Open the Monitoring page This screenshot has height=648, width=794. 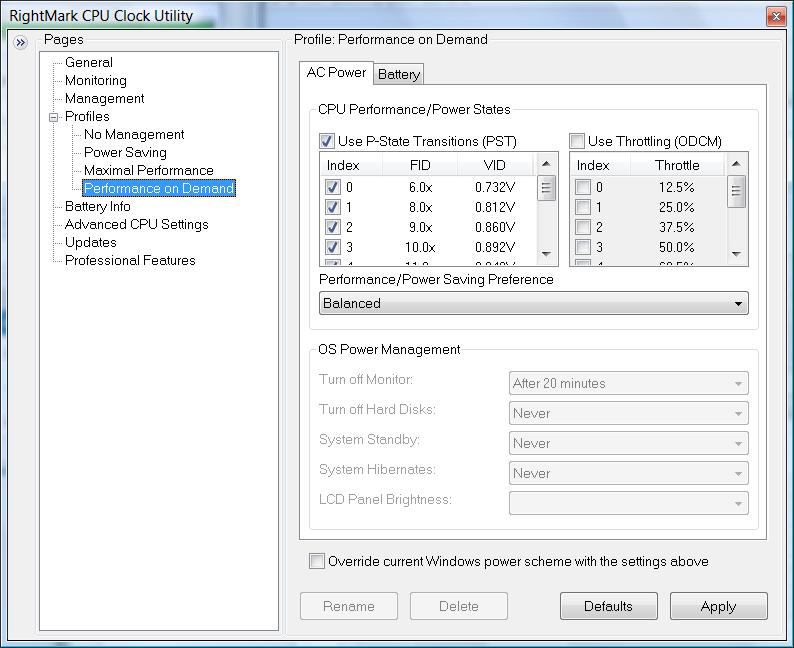click(96, 80)
